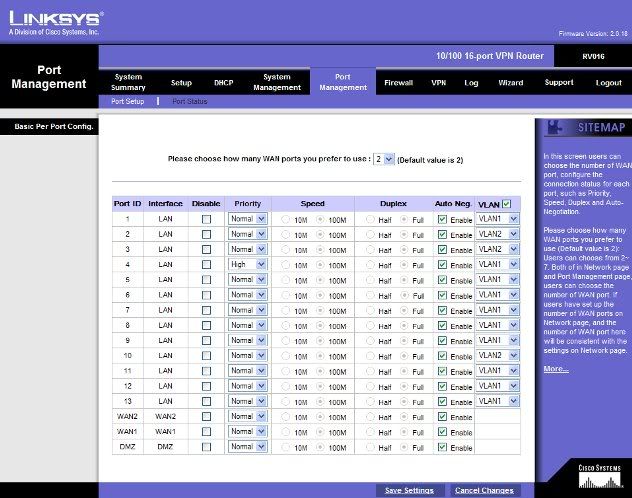Screen dimensions: 632x498
Task: Switch to the DHCP tab
Action: point(222,82)
